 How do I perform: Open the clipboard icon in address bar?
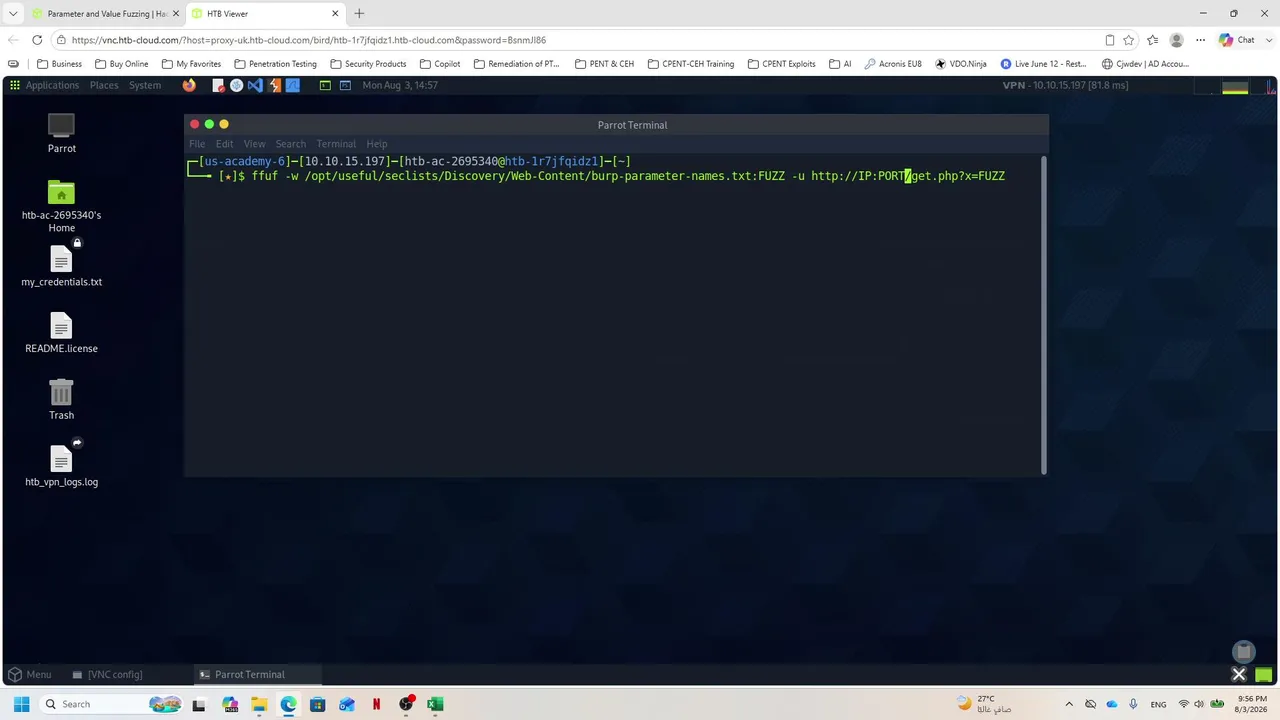[x=1110, y=40]
